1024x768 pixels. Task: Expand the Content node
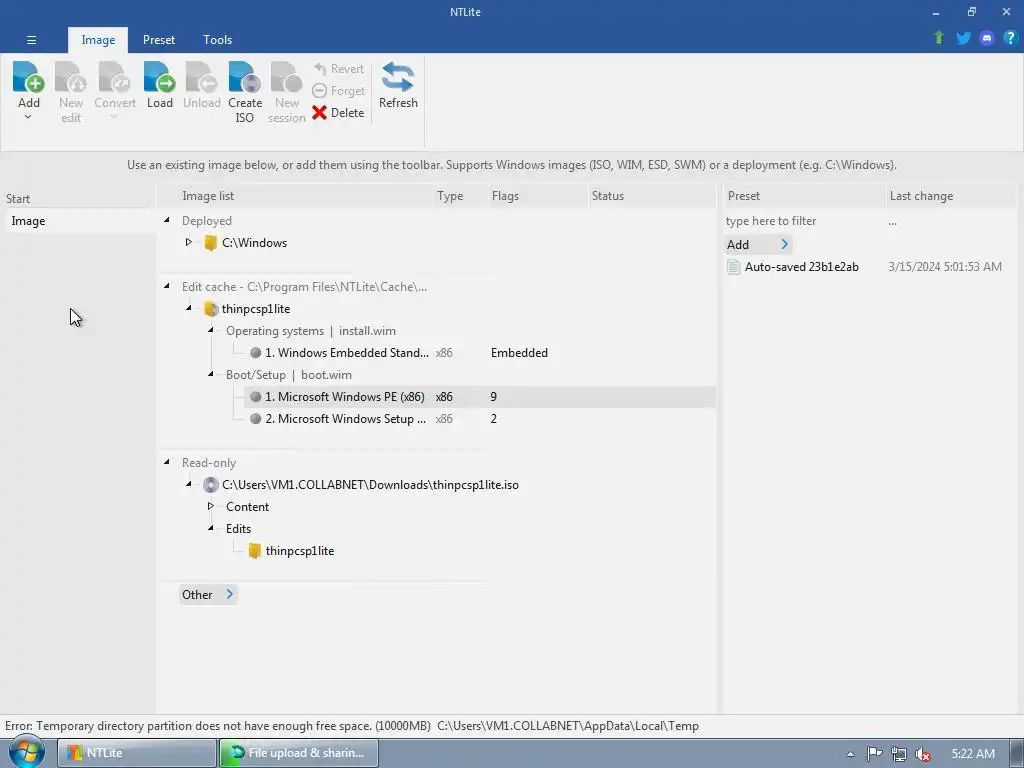pos(211,506)
